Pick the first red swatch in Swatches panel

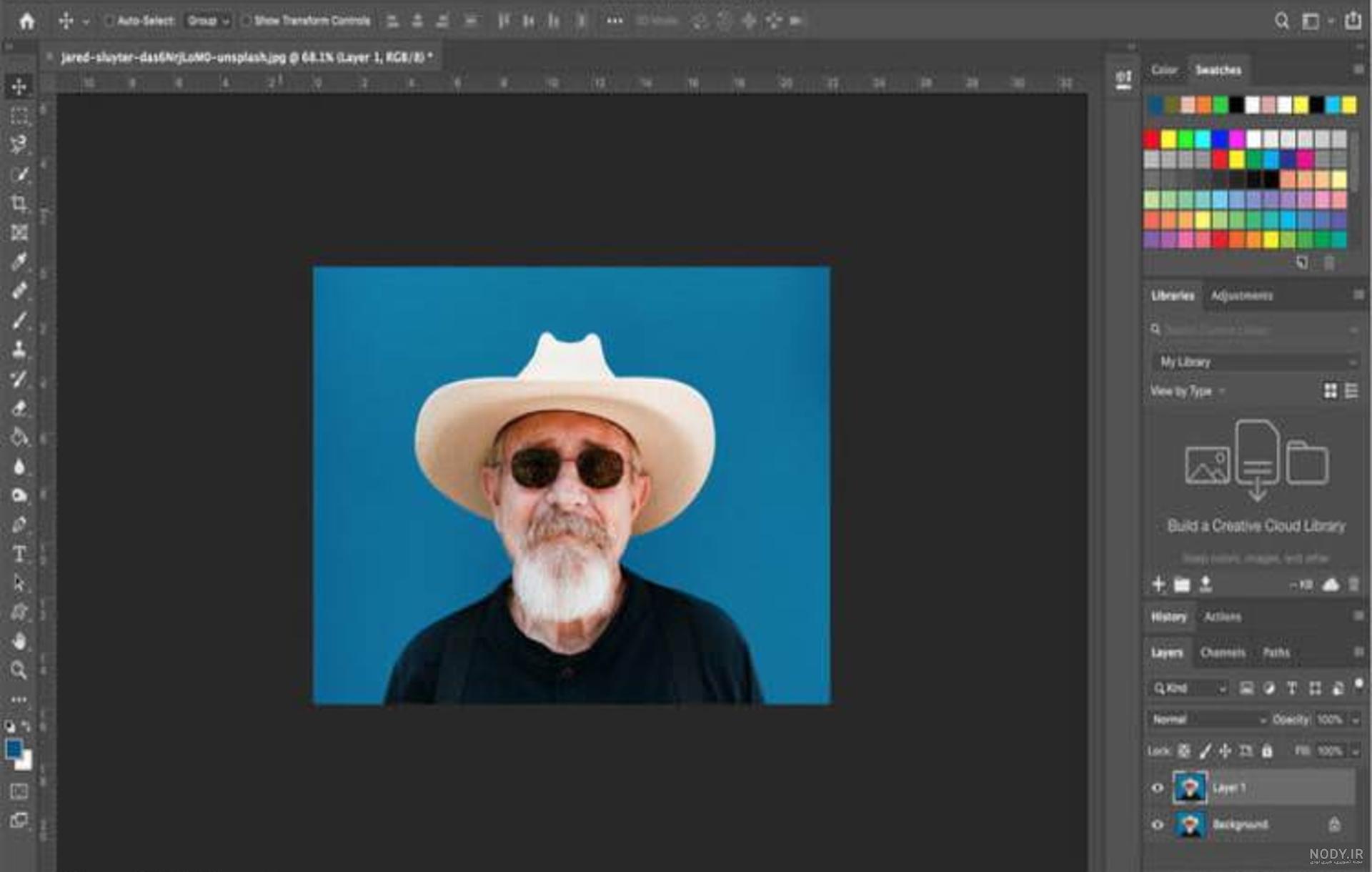pyautogui.click(x=1152, y=139)
